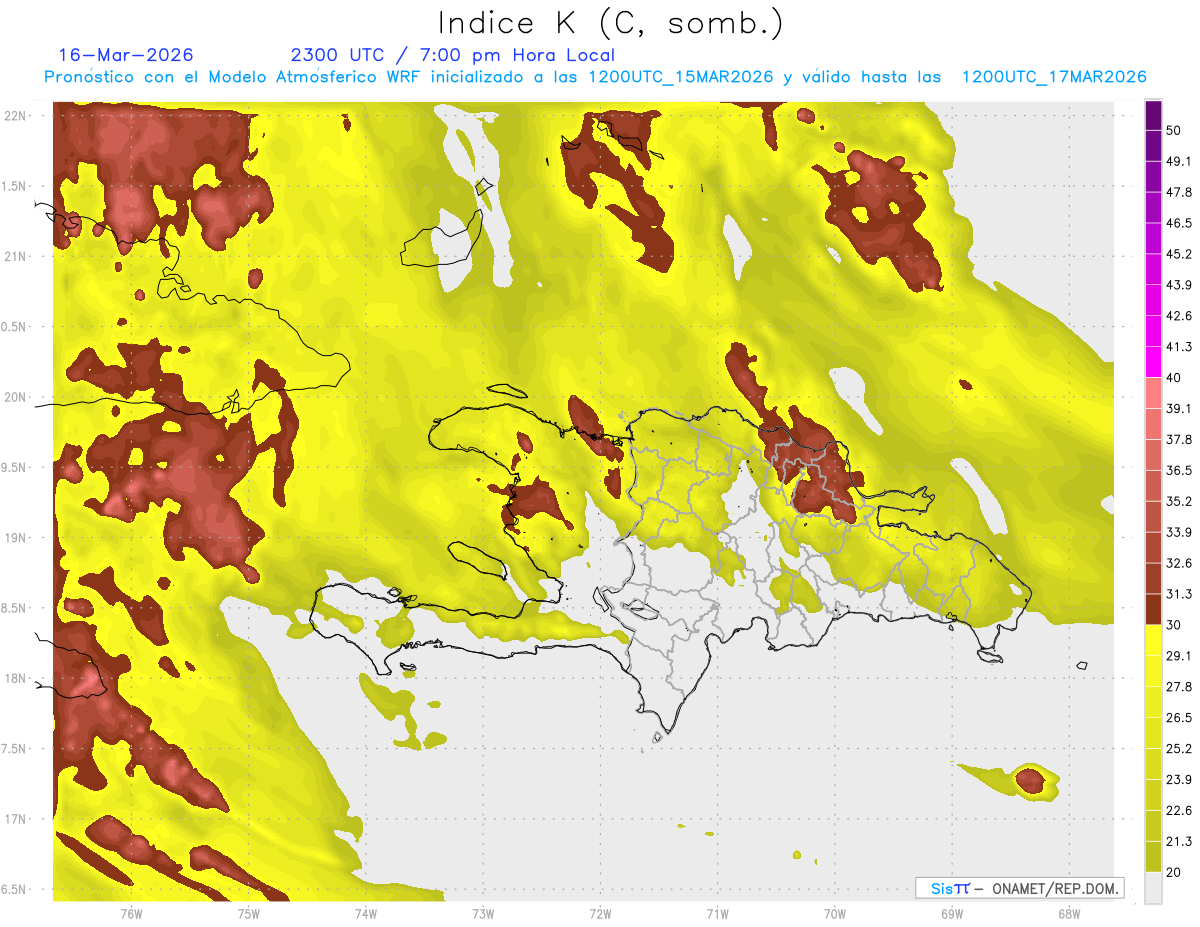Screen dimensions: 1200x927
Task: Pick the dark purple colorbar swatch above 50
Action: point(1154,116)
